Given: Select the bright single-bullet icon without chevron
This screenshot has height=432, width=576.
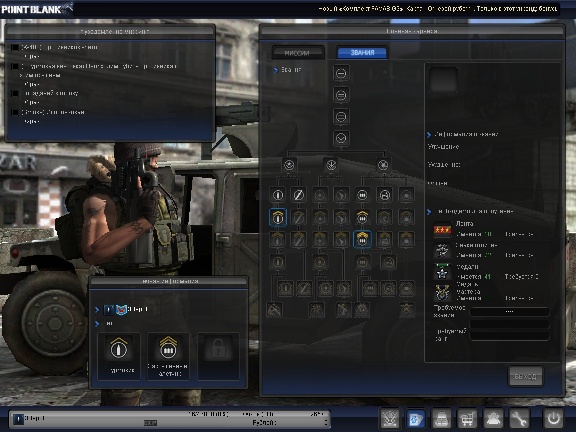Looking at the screenshot, I should [x=278, y=195].
